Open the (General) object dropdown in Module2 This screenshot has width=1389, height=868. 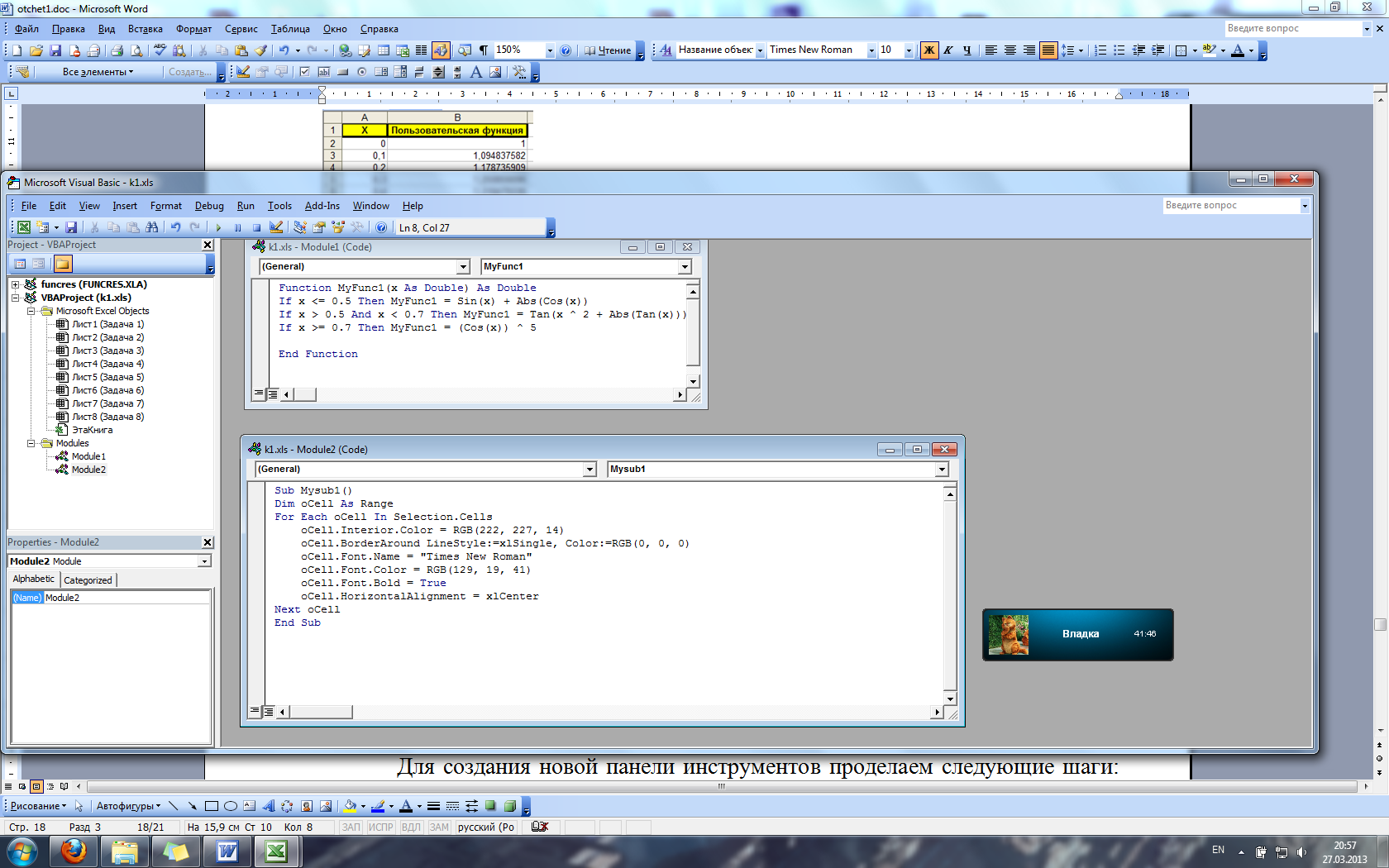(x=589, y=470)
